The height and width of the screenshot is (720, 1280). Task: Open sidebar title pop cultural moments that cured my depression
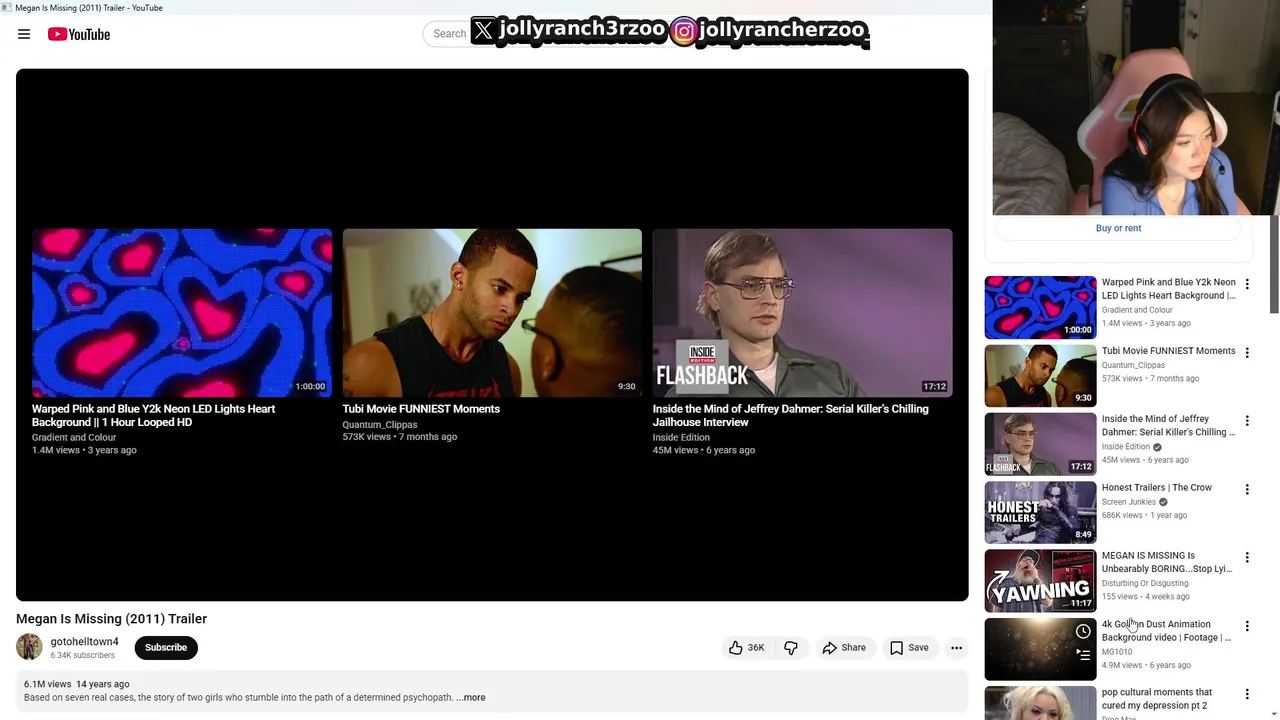(x=1157, y=699)
